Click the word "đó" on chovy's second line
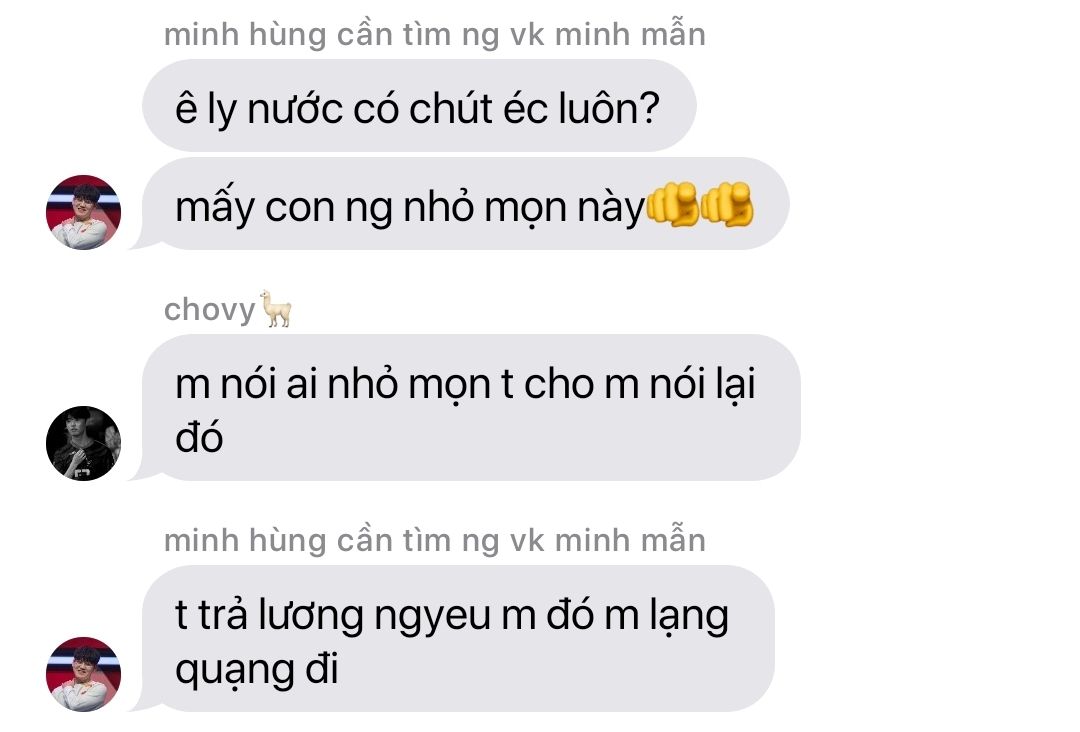The image size is (1080, 732). pyautogui.click(x=199, y=437)
